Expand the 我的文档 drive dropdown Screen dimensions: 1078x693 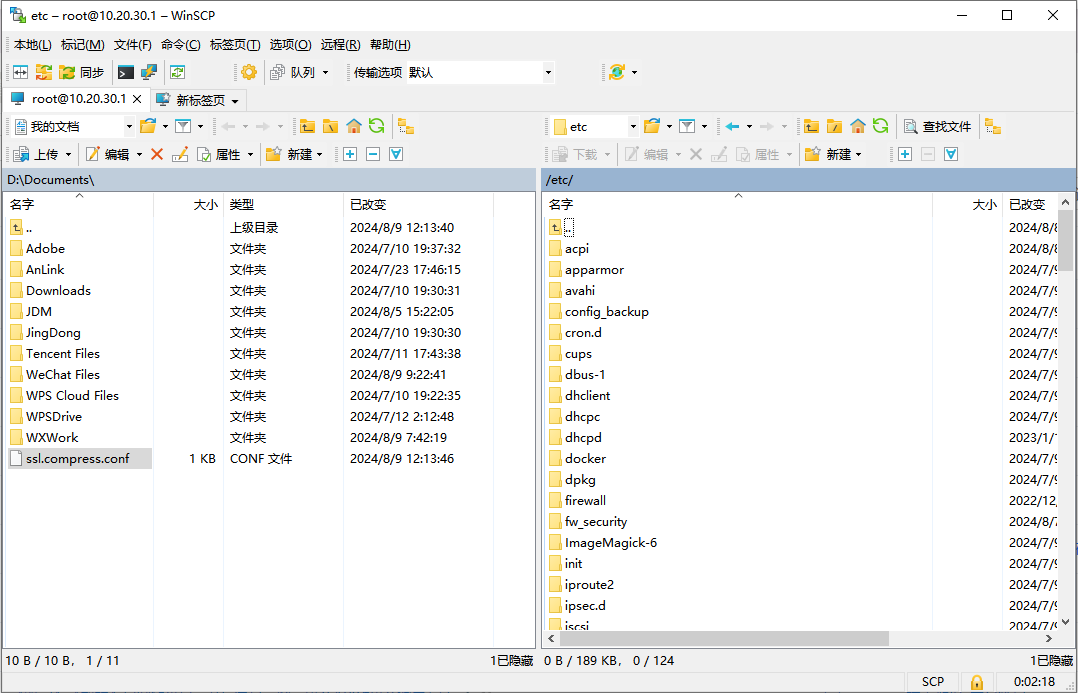(x=129, y=126)
